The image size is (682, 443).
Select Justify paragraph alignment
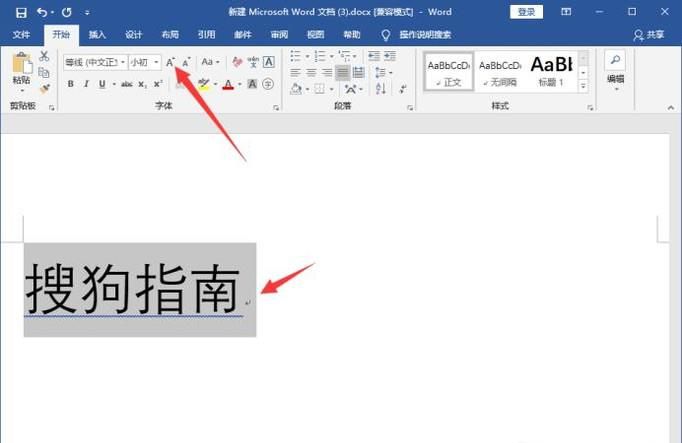coord(343,72)
